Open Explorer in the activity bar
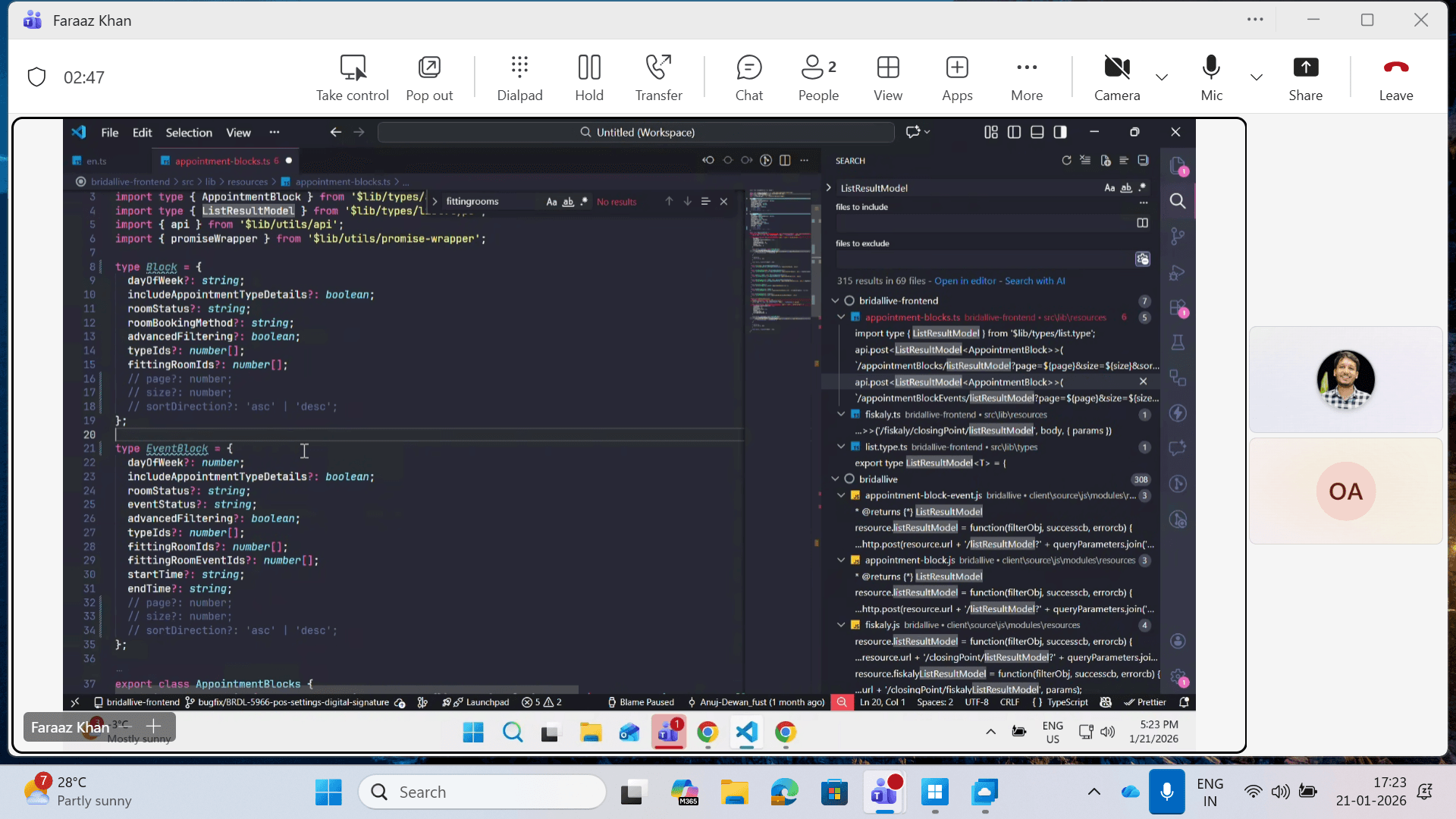 1178,165
